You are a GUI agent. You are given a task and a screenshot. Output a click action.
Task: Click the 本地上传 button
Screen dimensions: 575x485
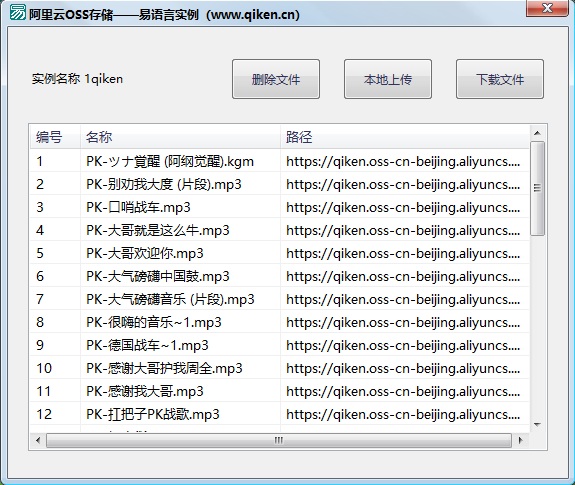coord(388,79)
